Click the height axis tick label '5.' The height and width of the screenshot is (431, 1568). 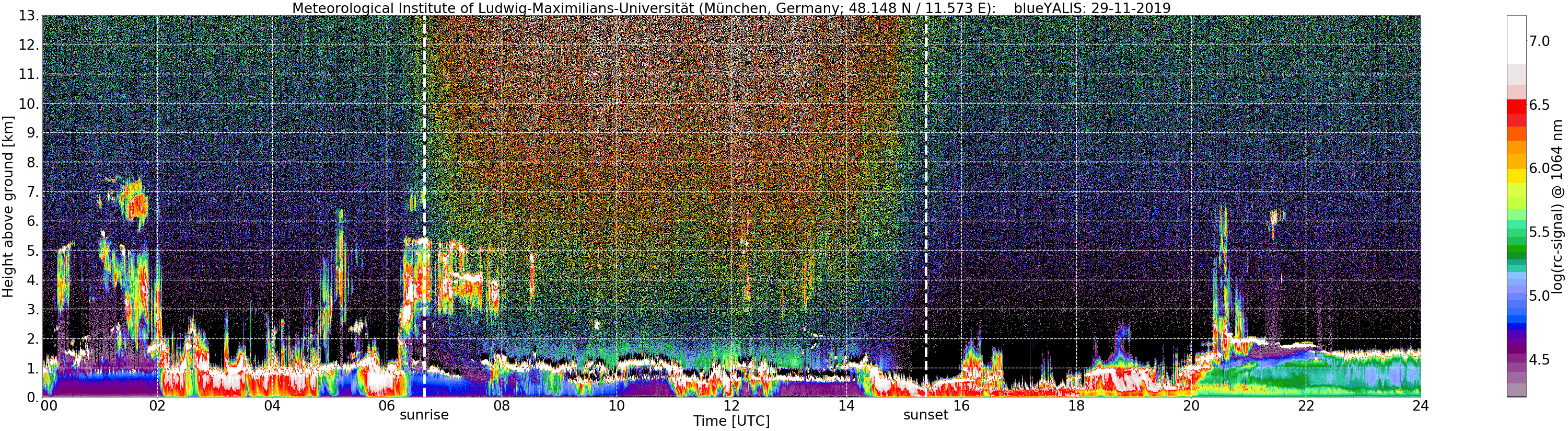tap(33, 251)
